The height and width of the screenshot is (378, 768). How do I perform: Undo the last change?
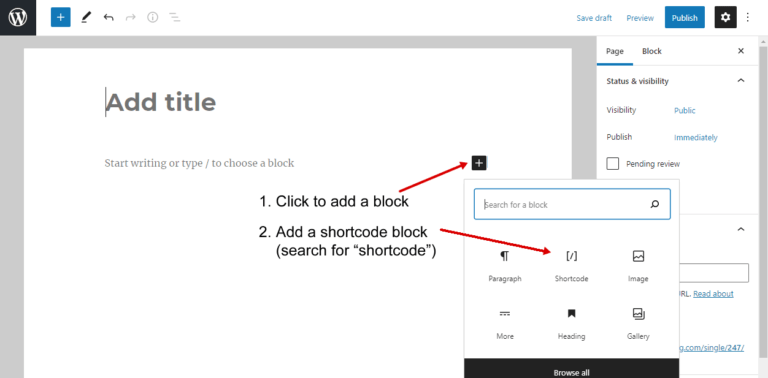coord(109,18)
